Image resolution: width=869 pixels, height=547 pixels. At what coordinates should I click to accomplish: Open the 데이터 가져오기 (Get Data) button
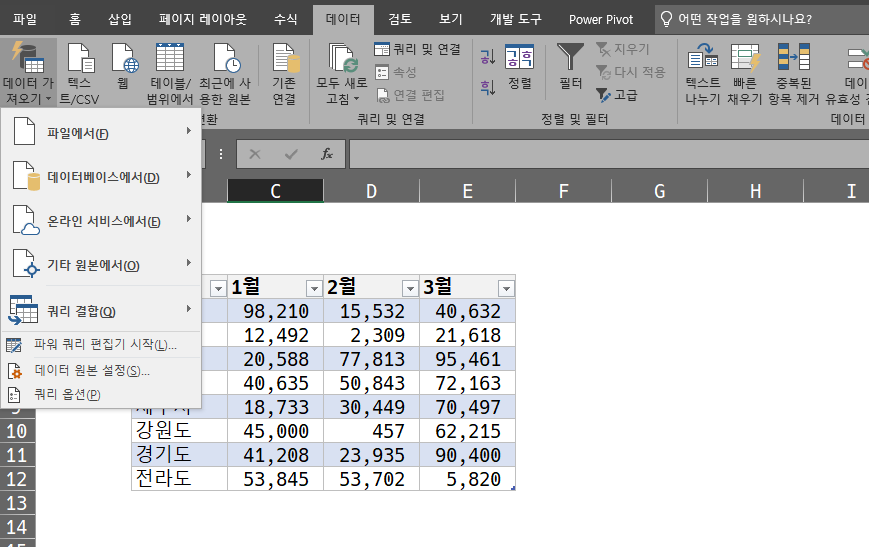28,73
